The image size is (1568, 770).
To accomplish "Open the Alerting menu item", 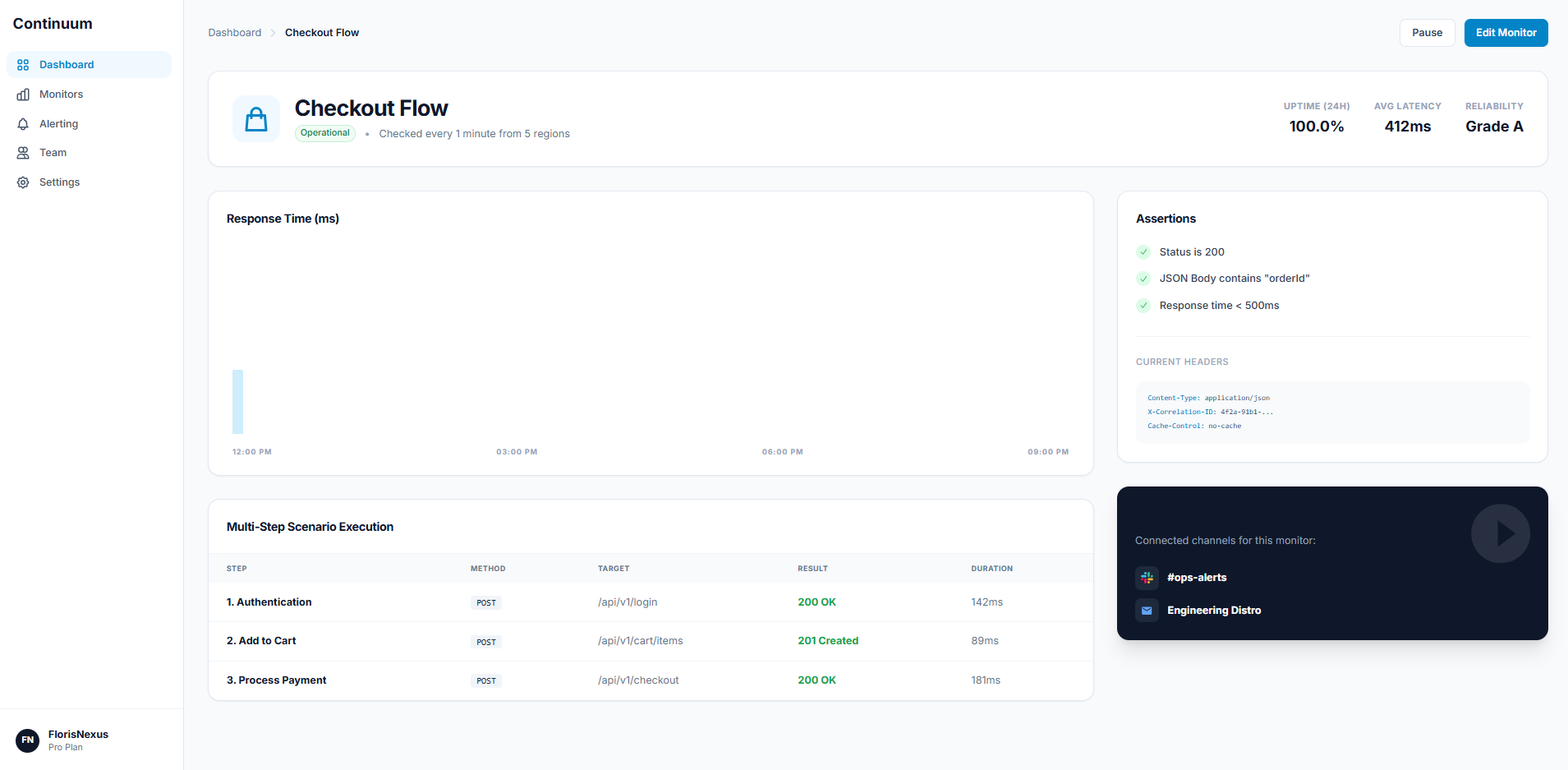I will click(x=58, y=124).
